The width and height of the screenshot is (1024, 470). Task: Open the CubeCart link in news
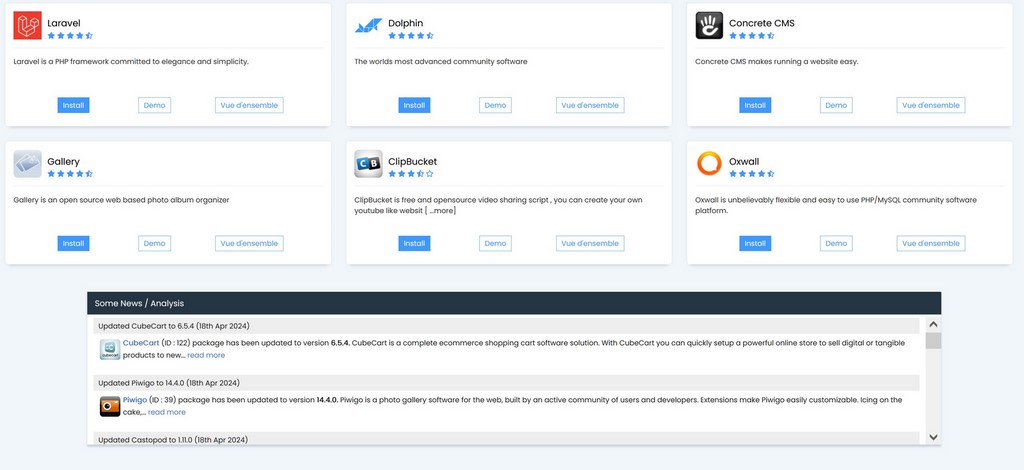point(141,343)
